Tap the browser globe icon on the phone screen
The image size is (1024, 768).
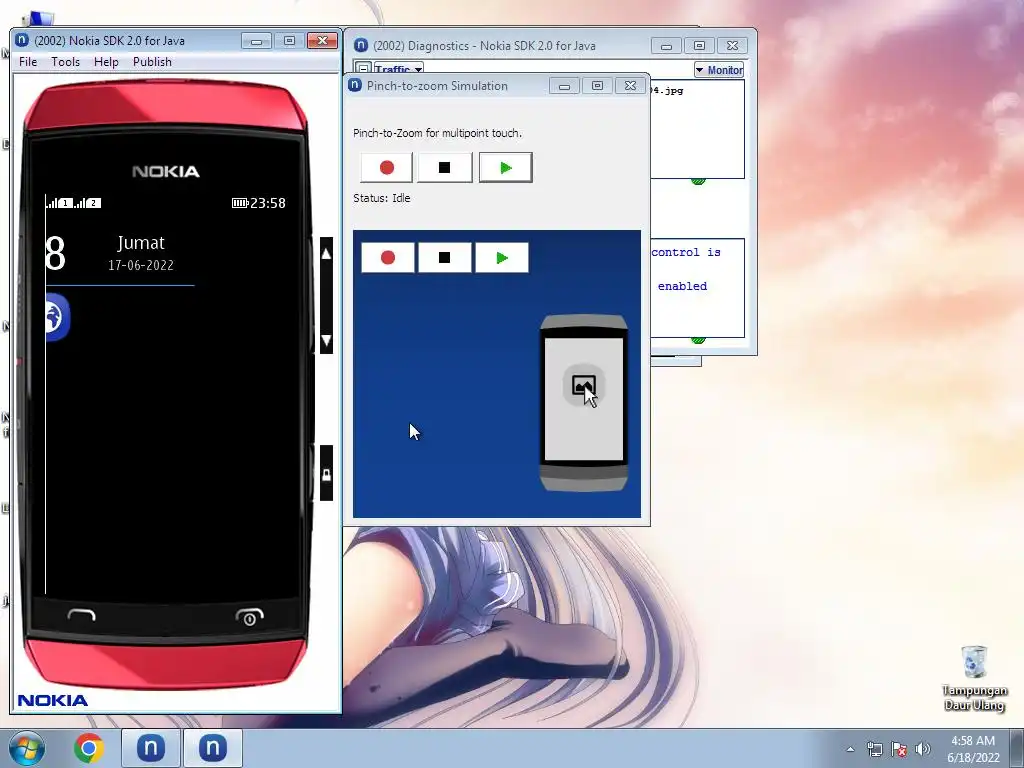[x=57, y=317]
